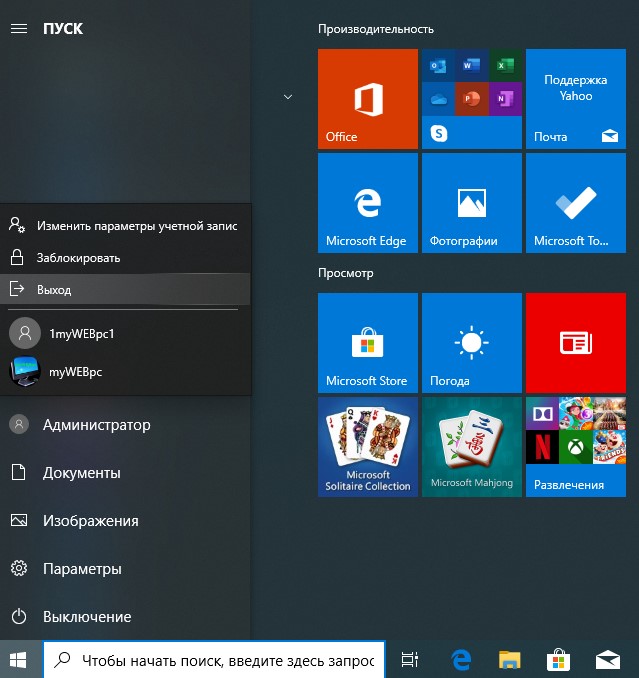Open Dolby in the Развлечения folder
Screen dimensions: 639x678
click(x=542, y=414)
